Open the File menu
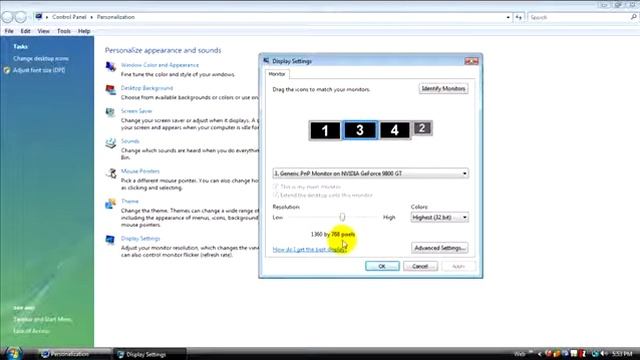The width and height of the screenshot is (640, 360). click(9, 31)
